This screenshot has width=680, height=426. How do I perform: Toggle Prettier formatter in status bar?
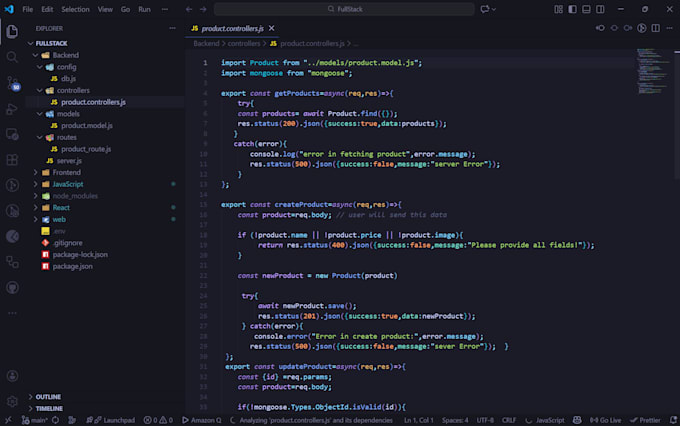point(645,420)
